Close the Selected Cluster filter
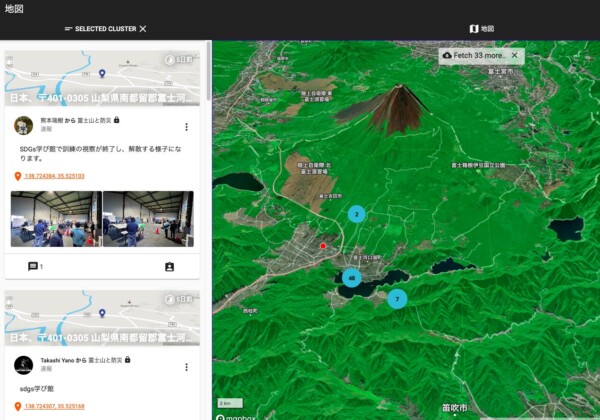Screen dimensions: 600x420 pyautogui.click(x=143, y=29)
